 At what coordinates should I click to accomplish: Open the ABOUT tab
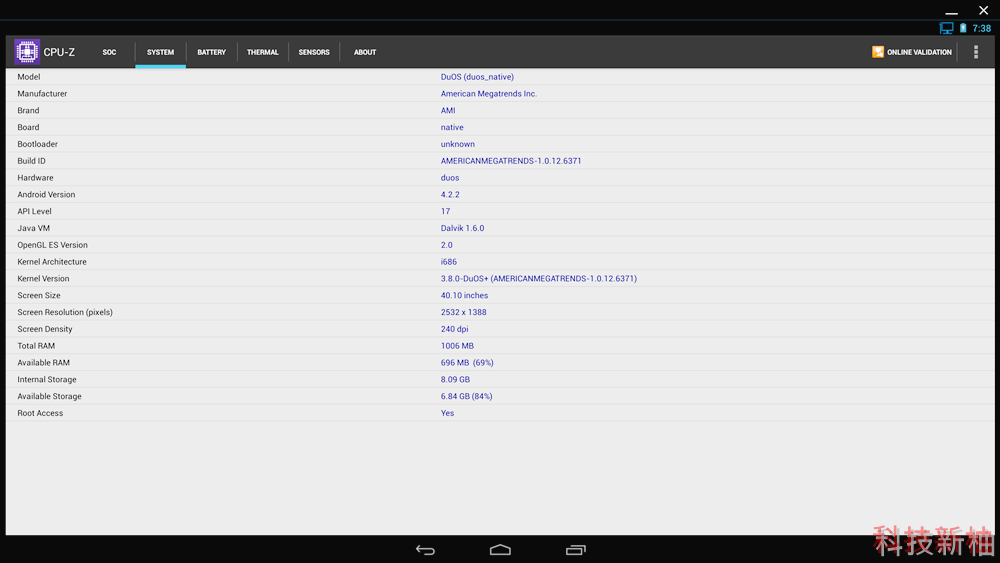pyautogui.click(x=365, y=52)
